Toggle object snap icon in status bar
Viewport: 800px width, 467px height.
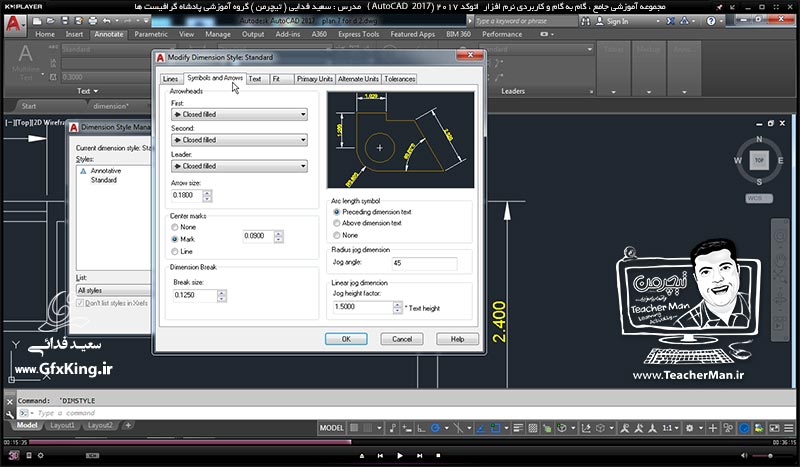point(495,428)
